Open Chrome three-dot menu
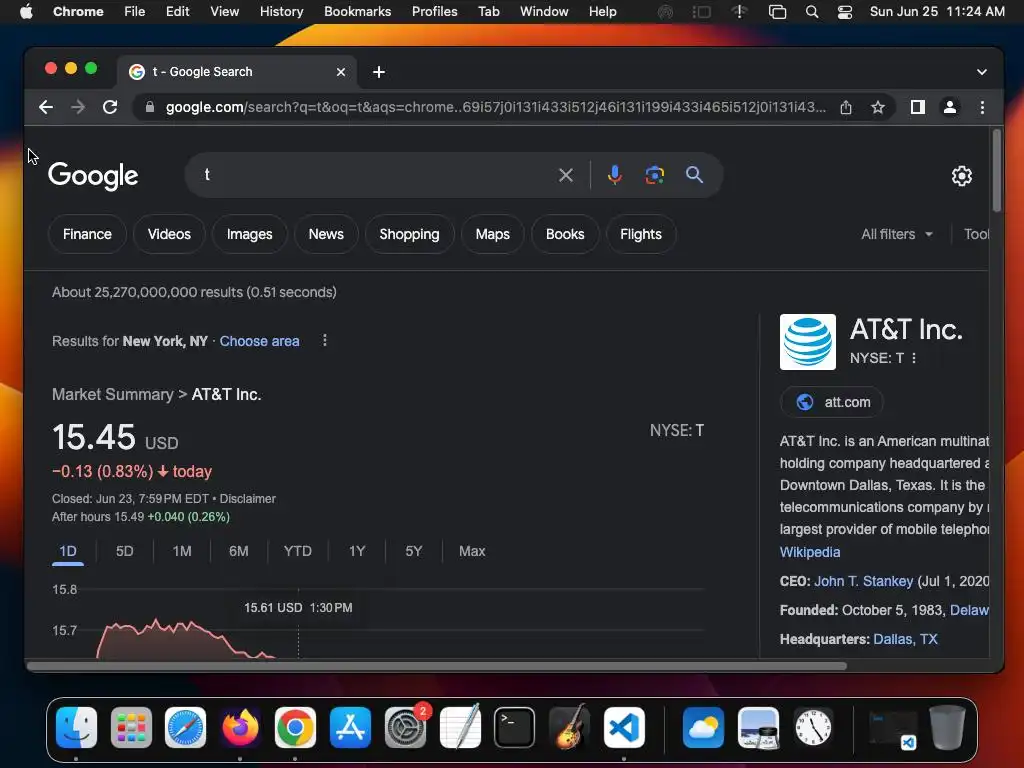This screenshot has height=768, width=1024. [x=982, y=107]
